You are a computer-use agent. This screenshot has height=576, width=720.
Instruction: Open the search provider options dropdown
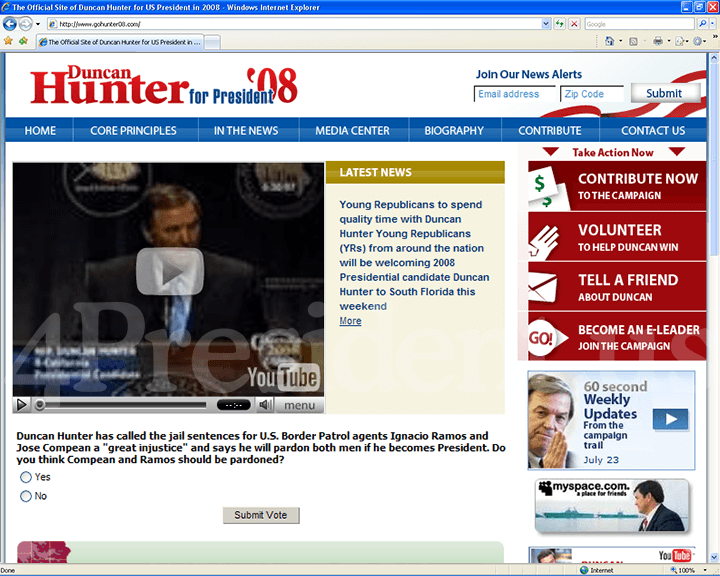[x=713, y=24]
